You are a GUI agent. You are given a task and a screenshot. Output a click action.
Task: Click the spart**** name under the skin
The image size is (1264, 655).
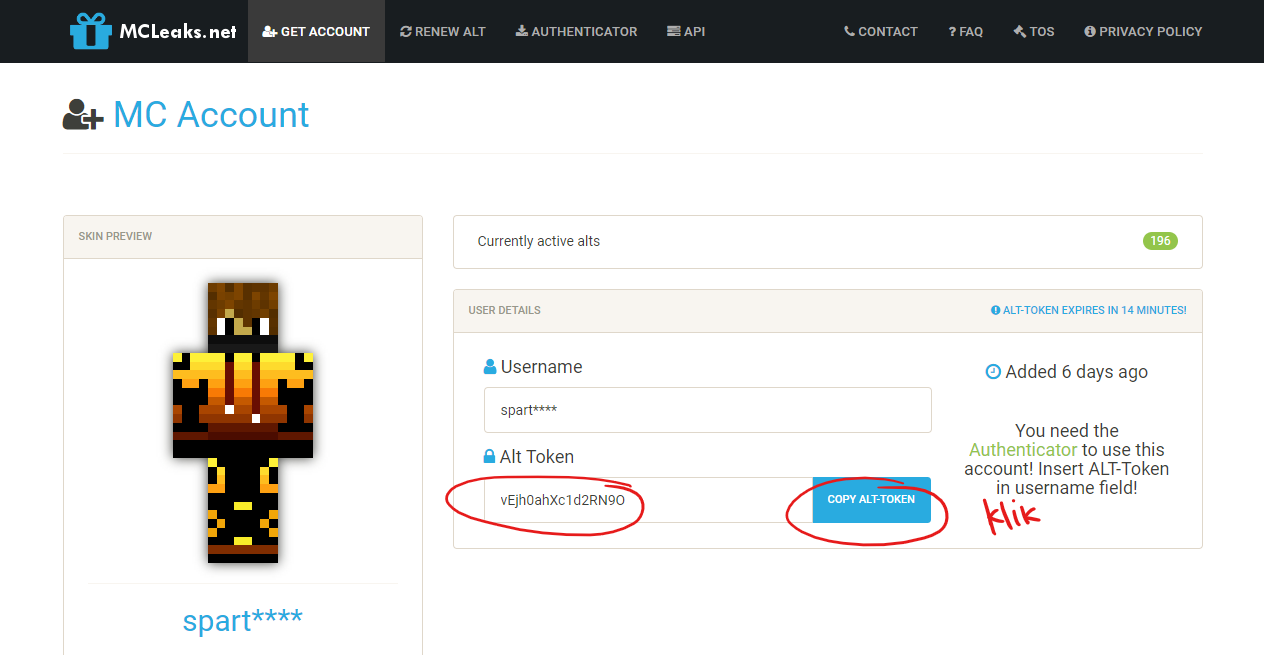pyautogui.click(x=243, y=620)
